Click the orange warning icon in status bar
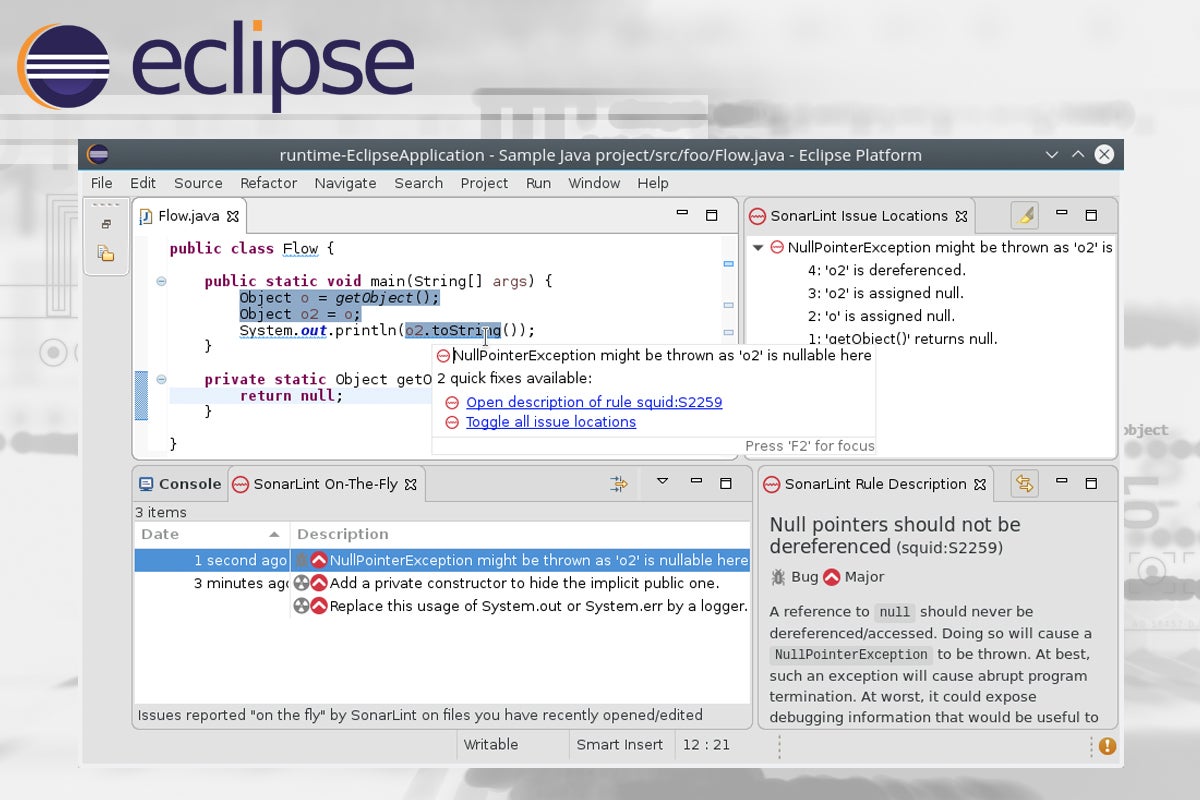The image size is (1200, 800). coord(1107,745)
